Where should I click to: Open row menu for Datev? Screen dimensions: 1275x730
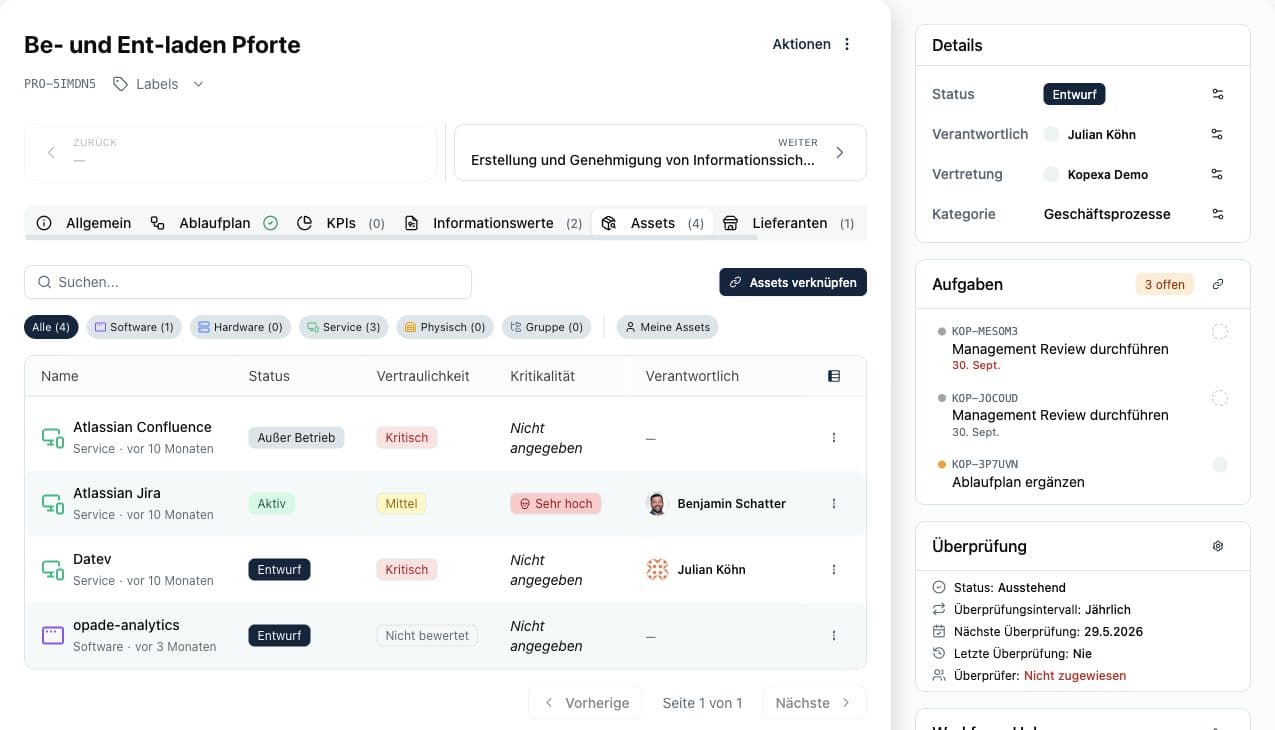tap(834, 570)
